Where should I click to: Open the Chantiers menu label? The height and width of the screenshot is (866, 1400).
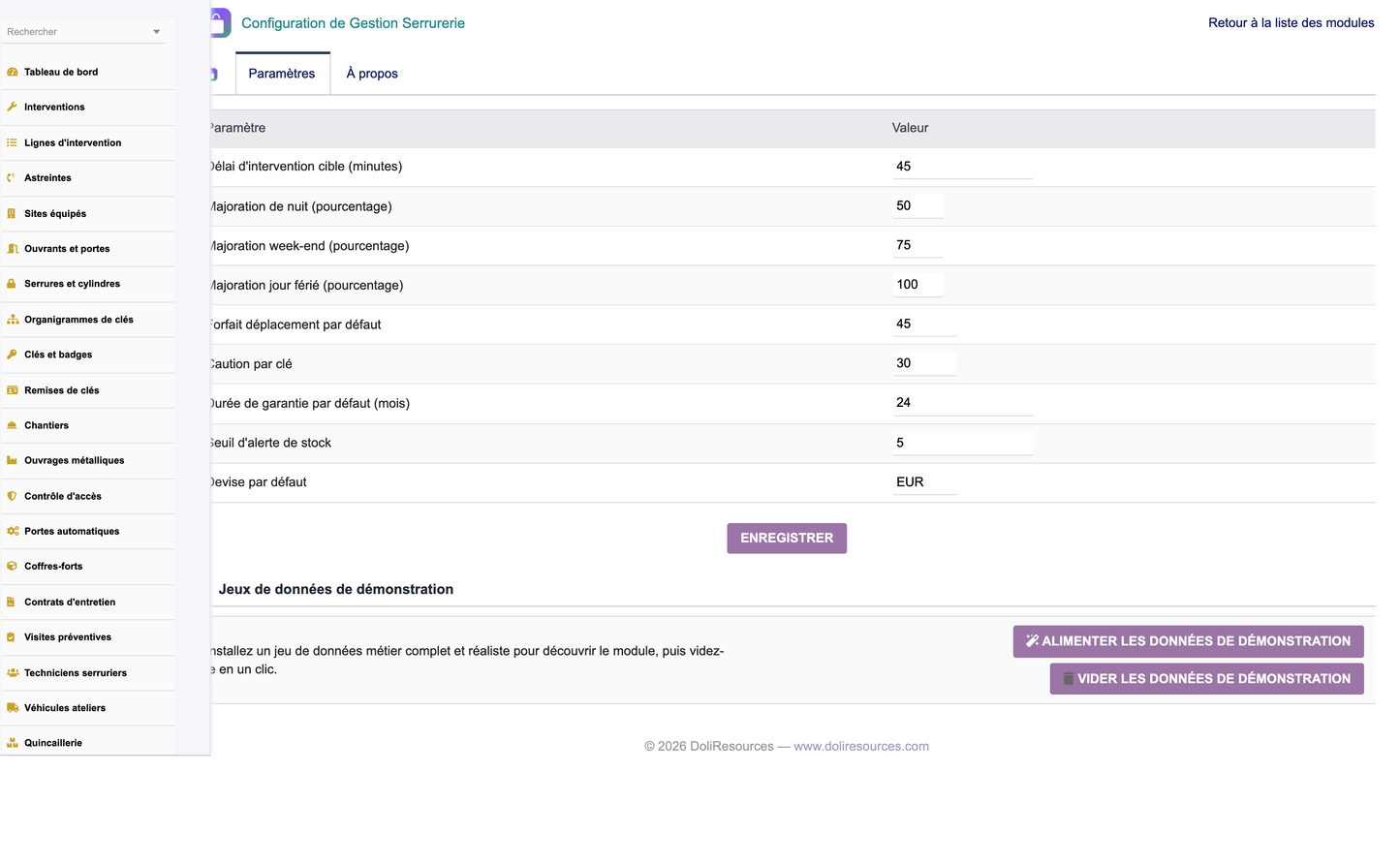pos(47,425)
